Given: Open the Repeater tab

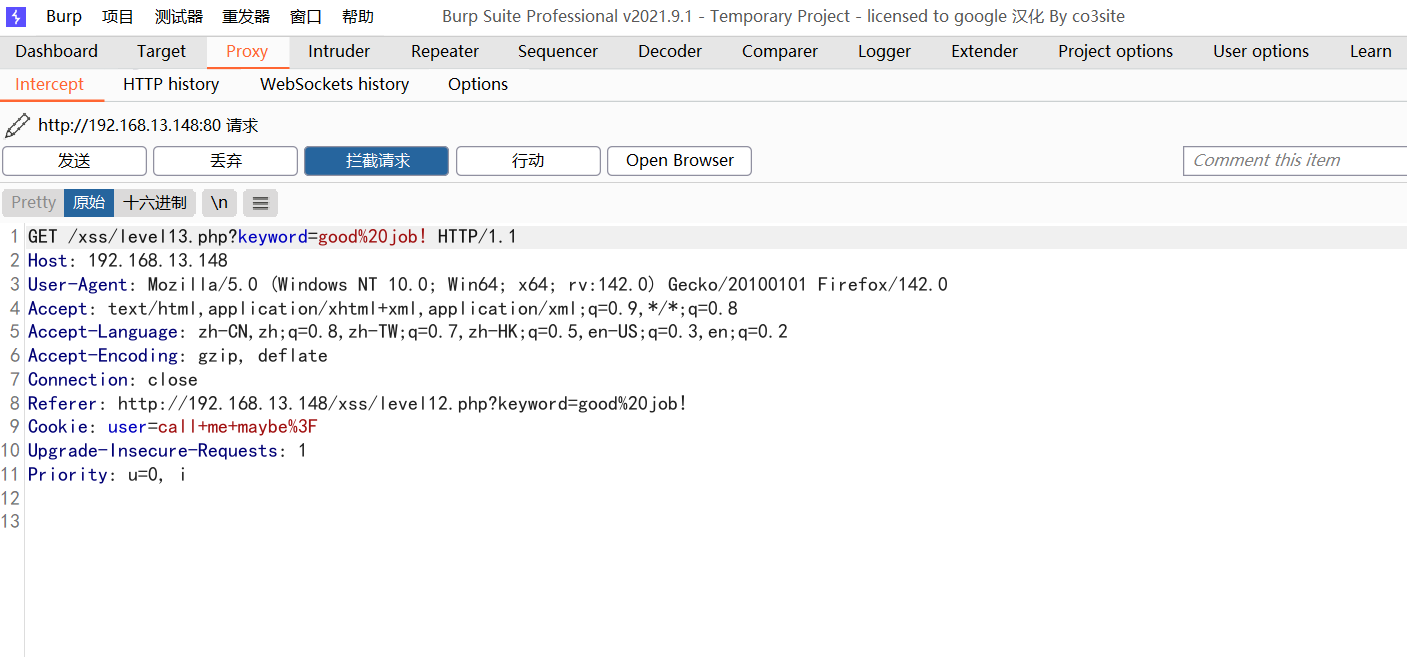Looking at the screenshot, I should point(445,52).
